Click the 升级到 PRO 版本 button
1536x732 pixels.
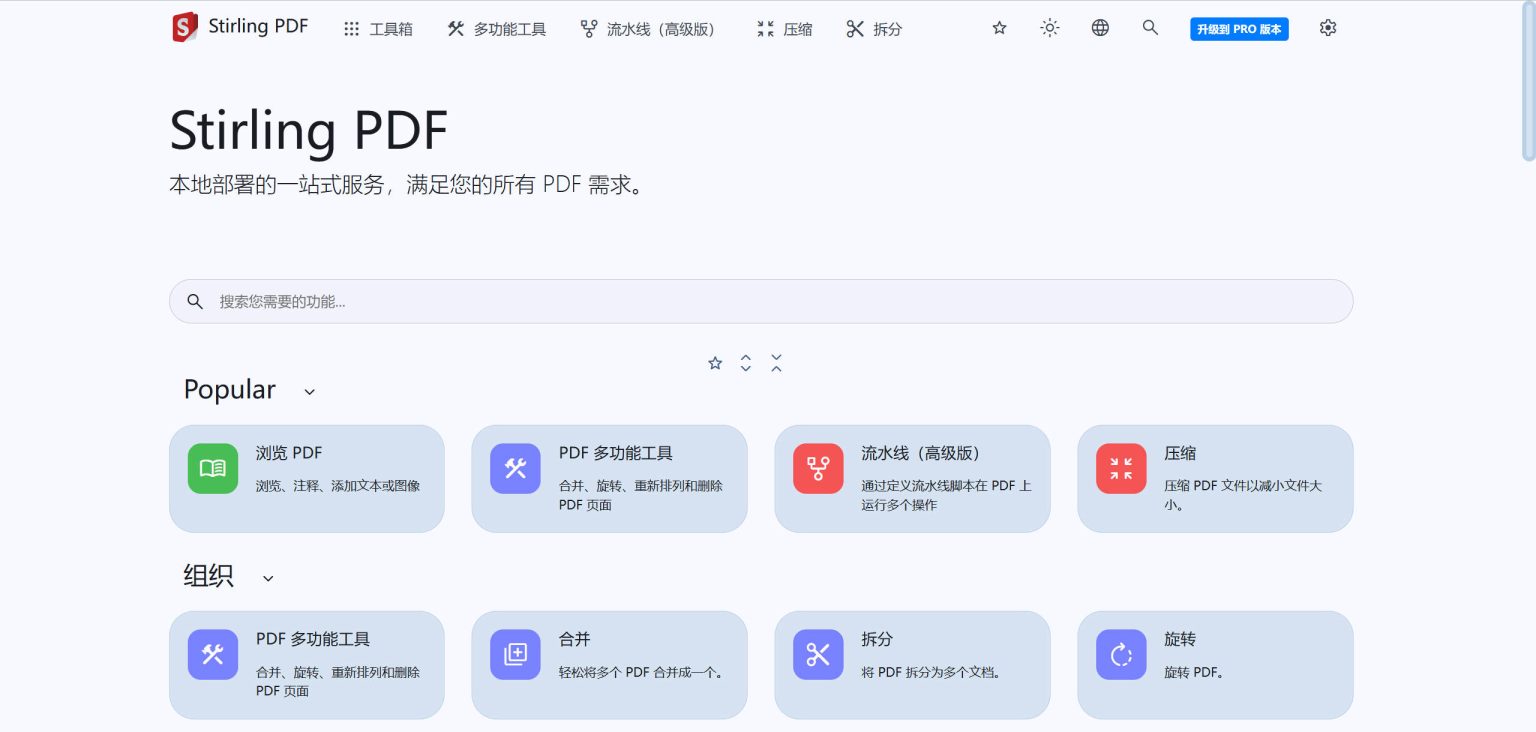pyautogui.click(x=1239, y=29)
